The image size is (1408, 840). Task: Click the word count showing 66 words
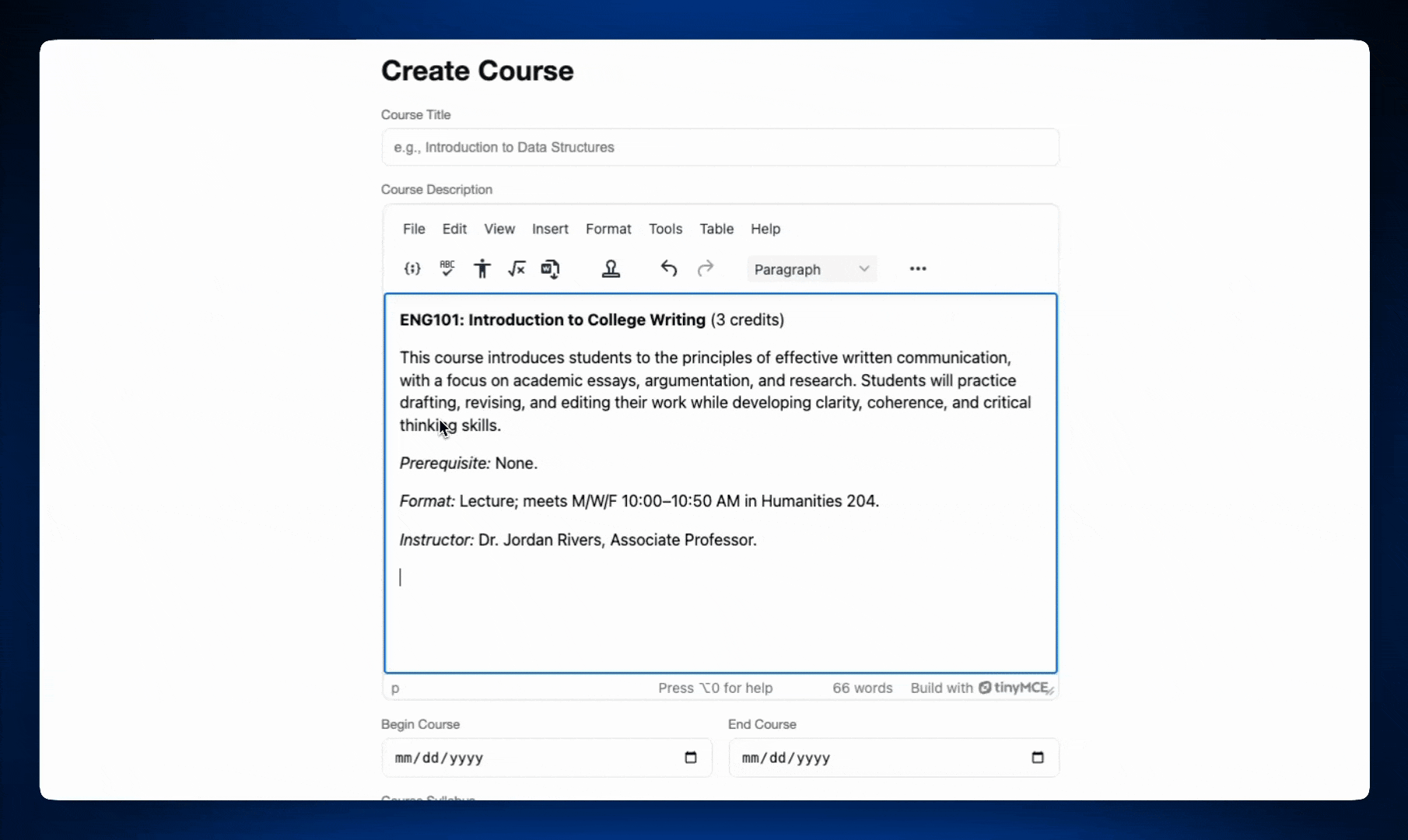861,688
